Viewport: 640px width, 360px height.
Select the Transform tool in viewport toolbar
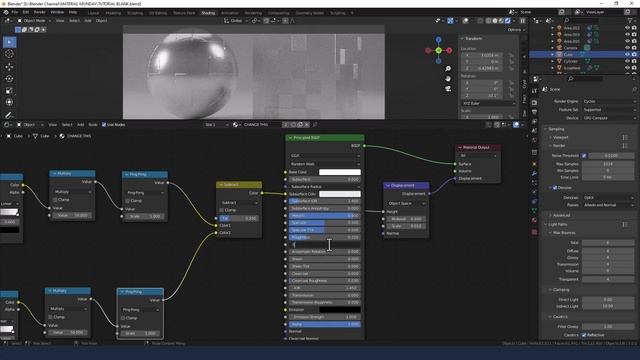(9, 102)
